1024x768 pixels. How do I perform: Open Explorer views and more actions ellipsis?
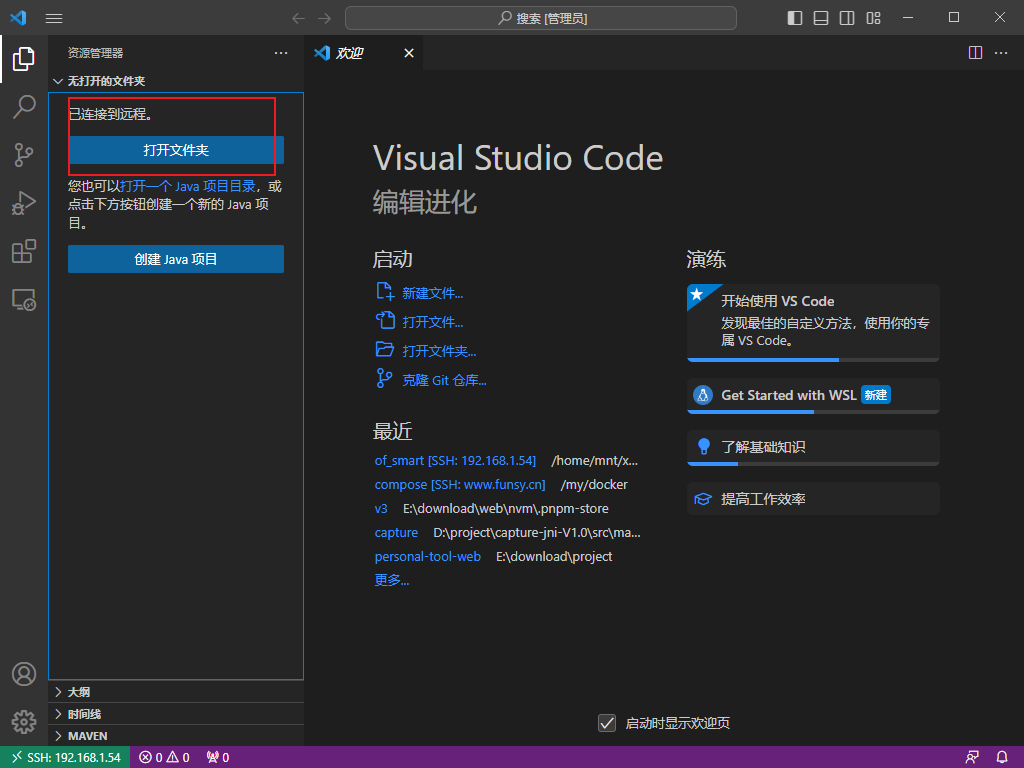(x=281, y=53)
